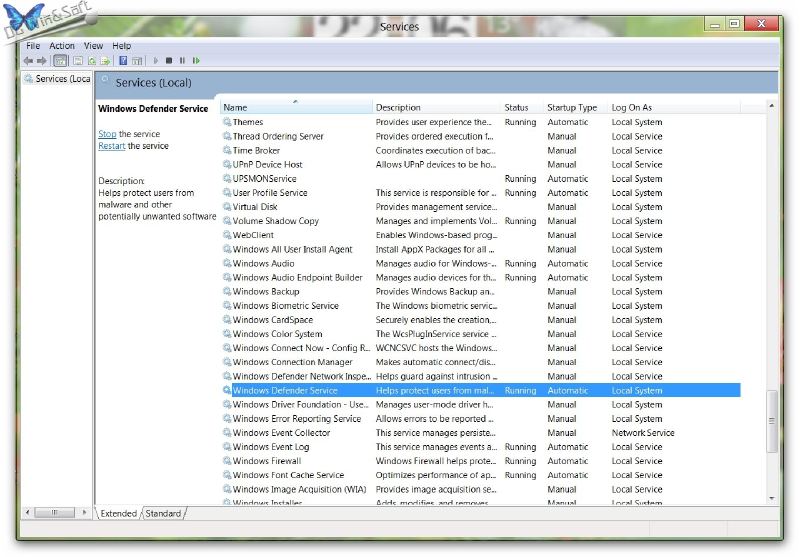This screenshot has height=557, width=800.
Task: Toggle the Show/Hide Console Tree toolbar button
Action: 60,61
